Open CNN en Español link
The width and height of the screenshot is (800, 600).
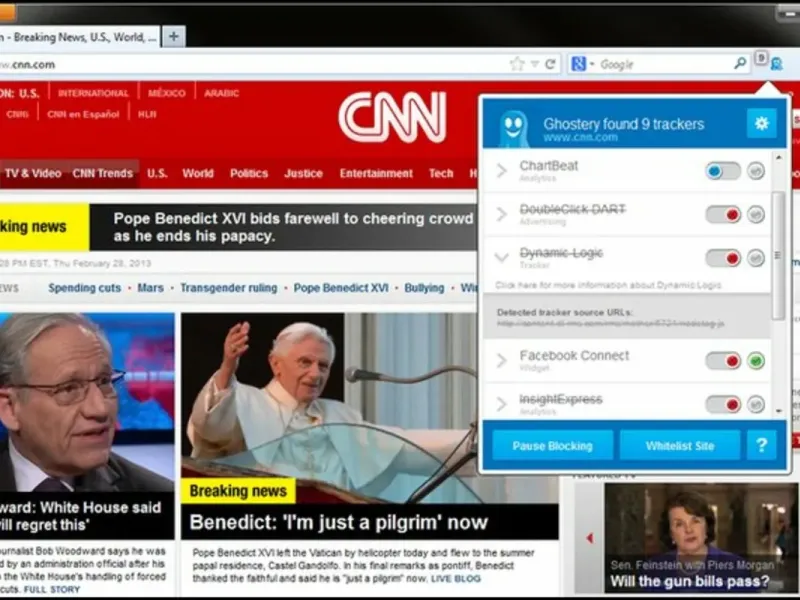(83, 114)
